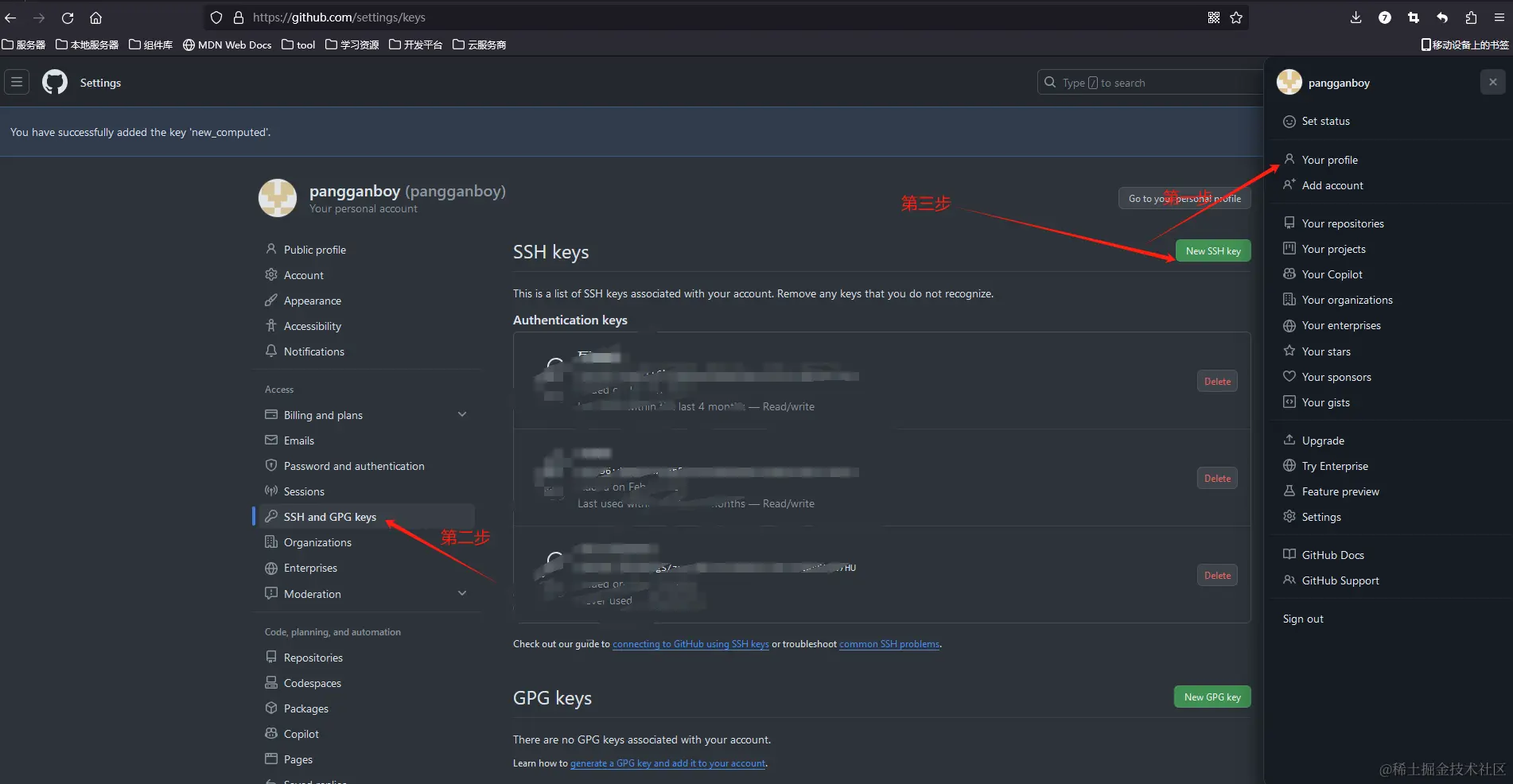1513x784 pixels.
Task: Click pangganboy avatar in the side panel
Action: point(1289,82)
